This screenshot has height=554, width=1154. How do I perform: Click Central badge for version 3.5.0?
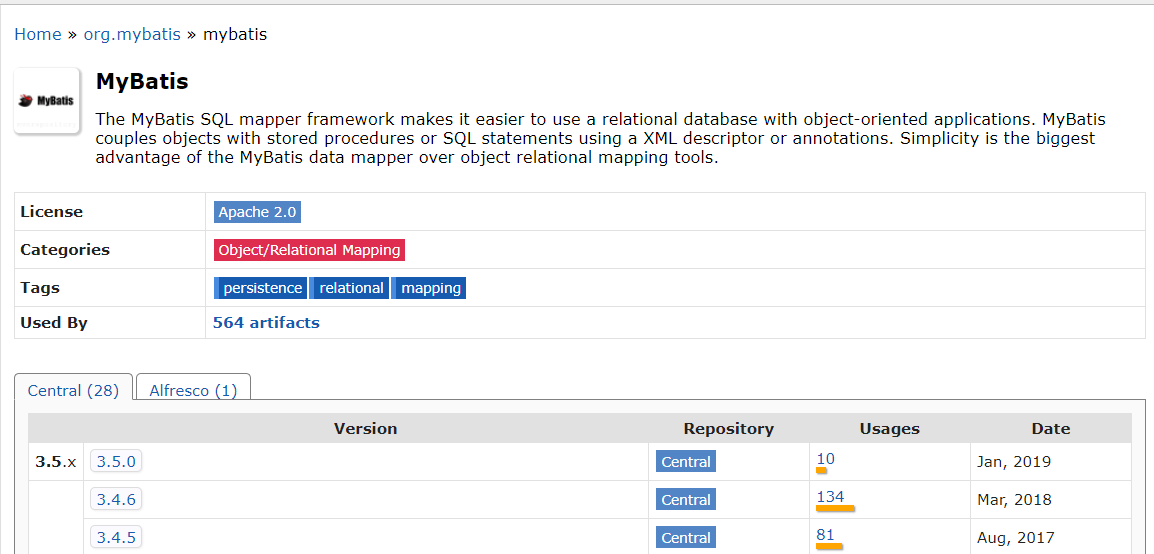(686, 462)
